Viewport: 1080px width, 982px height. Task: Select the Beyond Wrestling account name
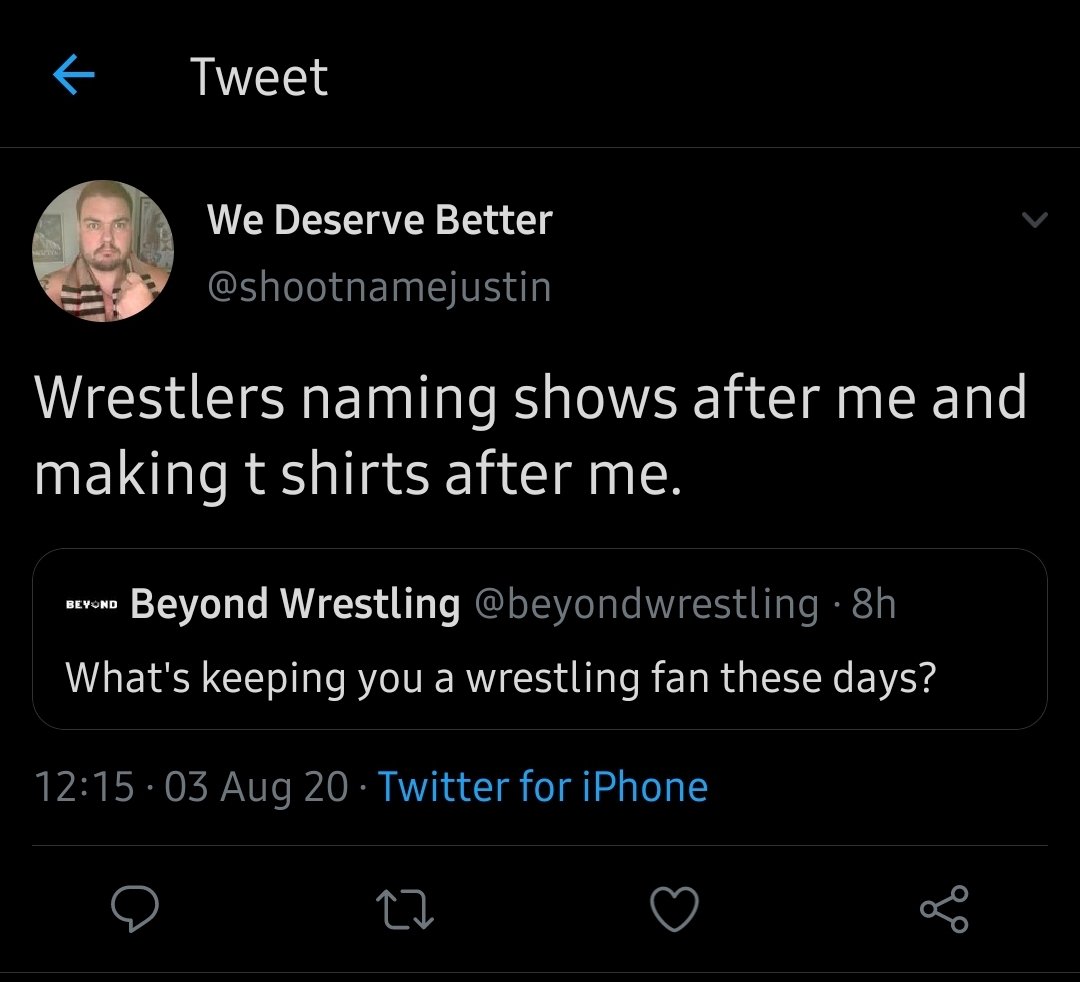pyautogui.click(x=295, y=604)
